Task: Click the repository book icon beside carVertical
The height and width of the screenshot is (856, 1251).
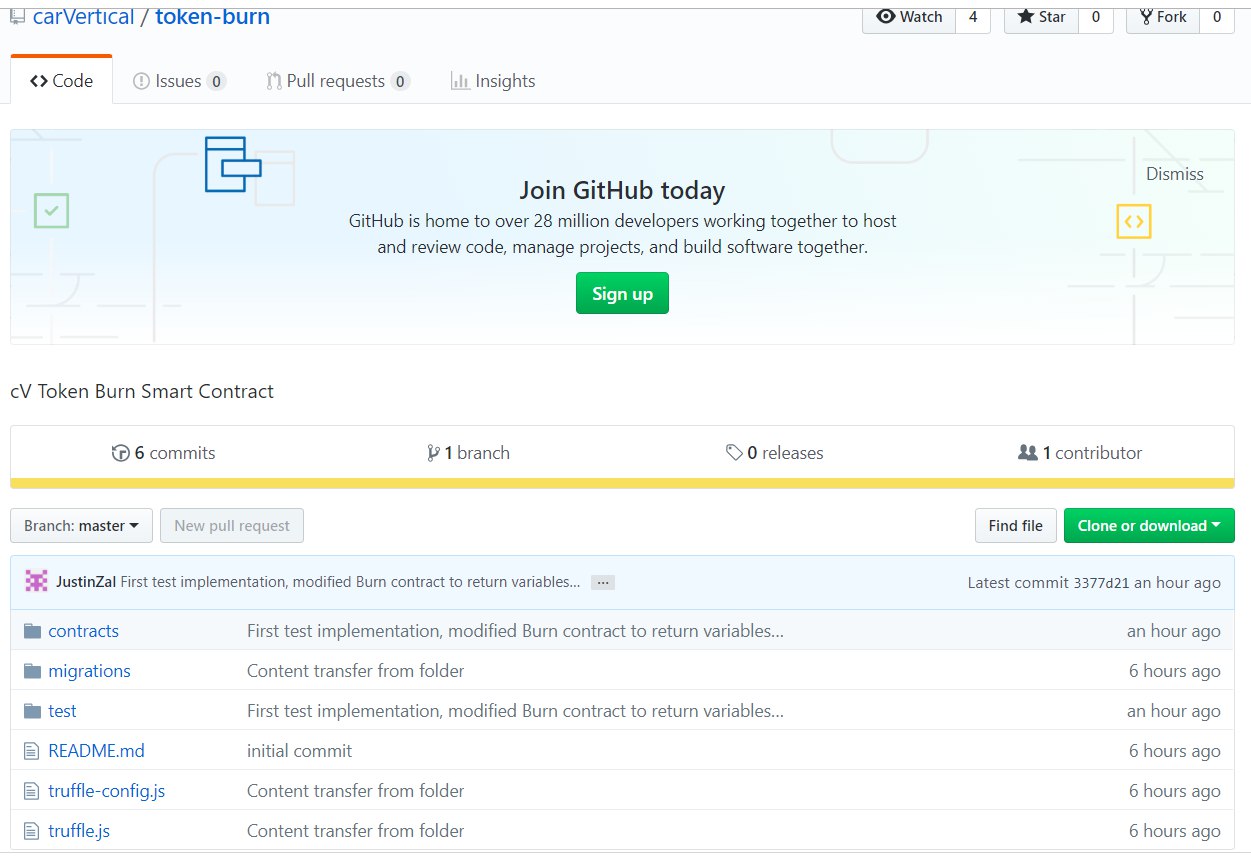Action: [17, 16]
